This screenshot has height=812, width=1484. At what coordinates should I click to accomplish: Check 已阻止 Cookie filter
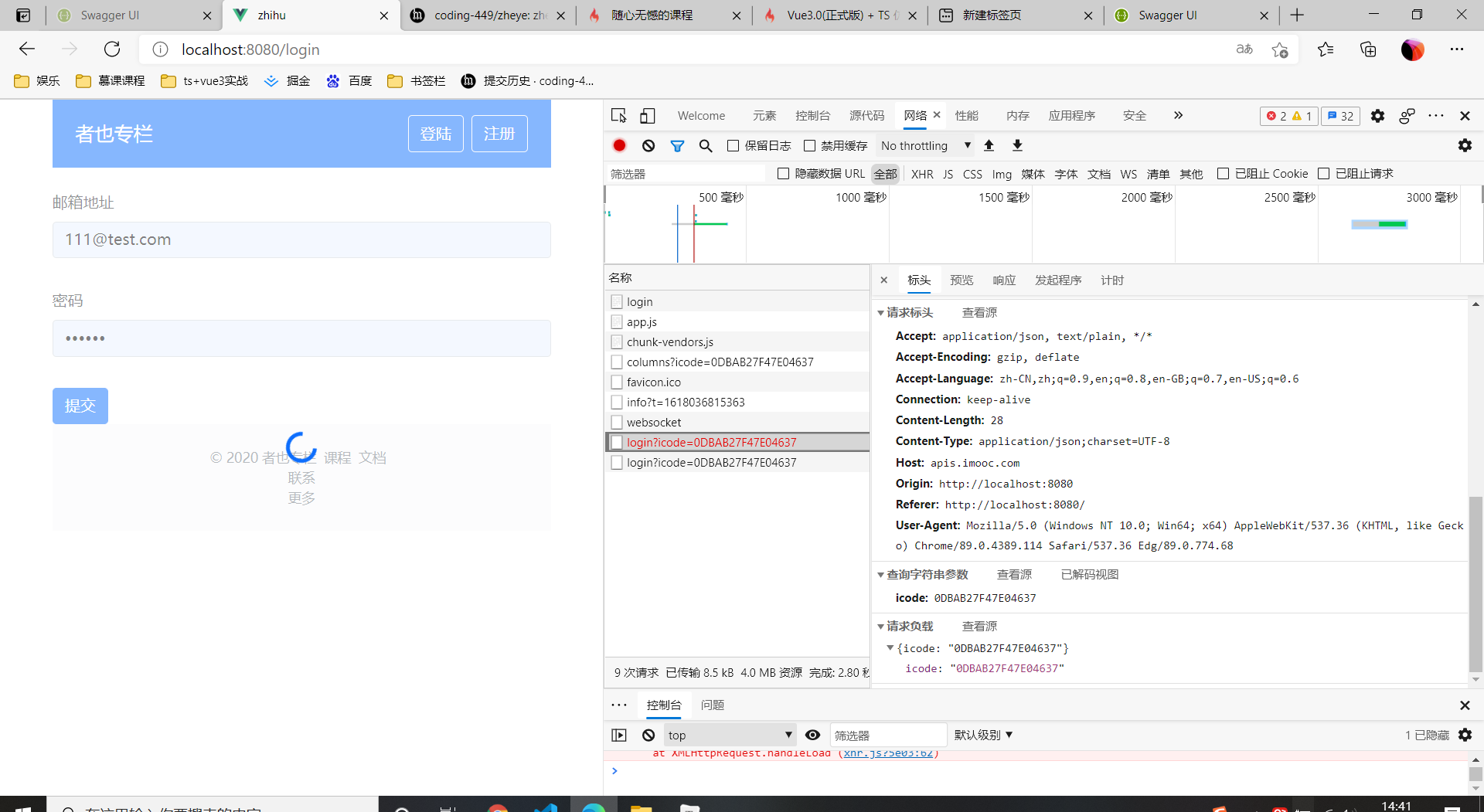click(1223, 174)
